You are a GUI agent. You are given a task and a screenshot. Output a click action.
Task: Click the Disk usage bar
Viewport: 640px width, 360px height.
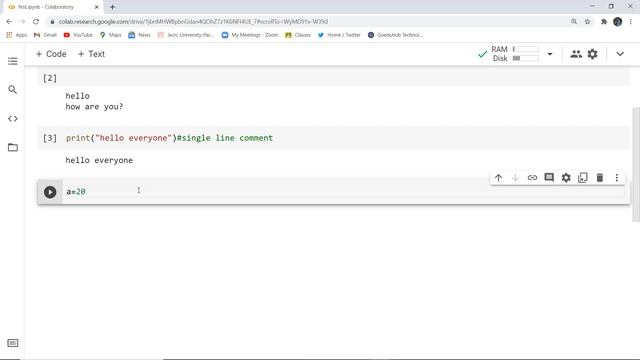tap(525, 58)
